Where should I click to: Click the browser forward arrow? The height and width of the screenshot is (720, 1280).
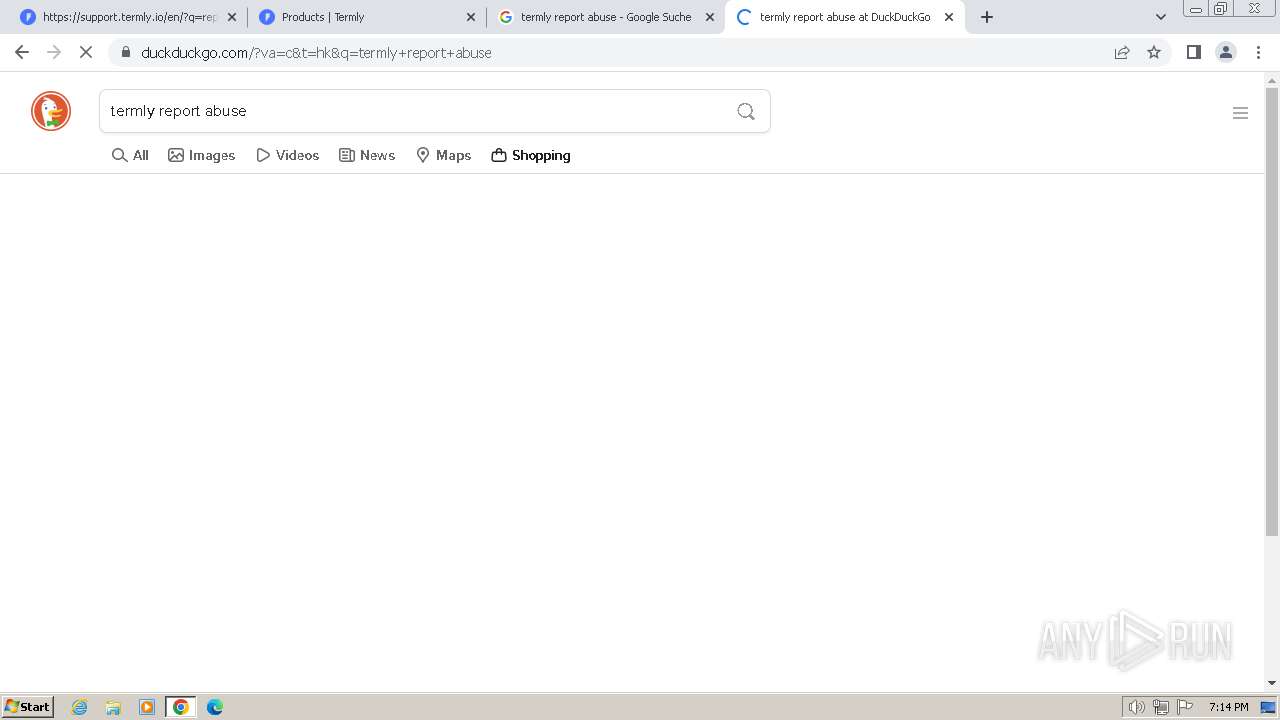point(54,52)
